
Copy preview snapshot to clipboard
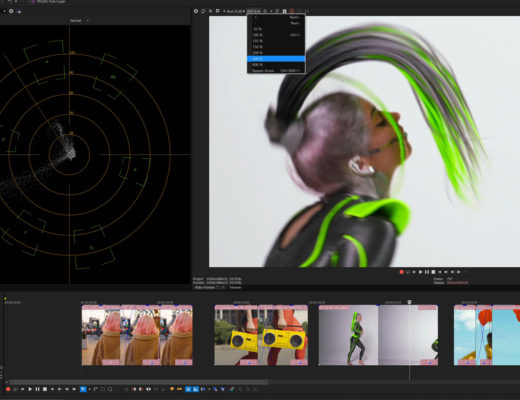(x=277, y=11)
